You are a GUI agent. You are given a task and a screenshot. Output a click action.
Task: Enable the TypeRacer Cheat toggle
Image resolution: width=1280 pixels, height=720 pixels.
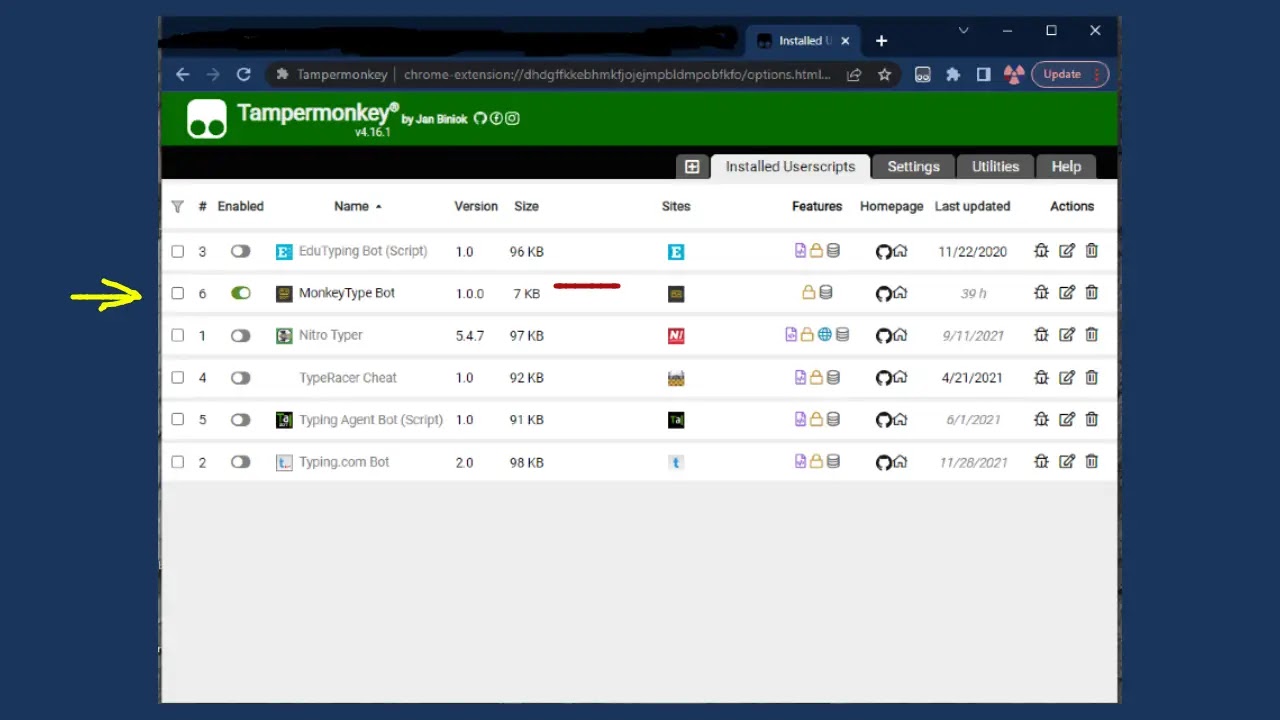pyautogui.click(x=240, y=377)
